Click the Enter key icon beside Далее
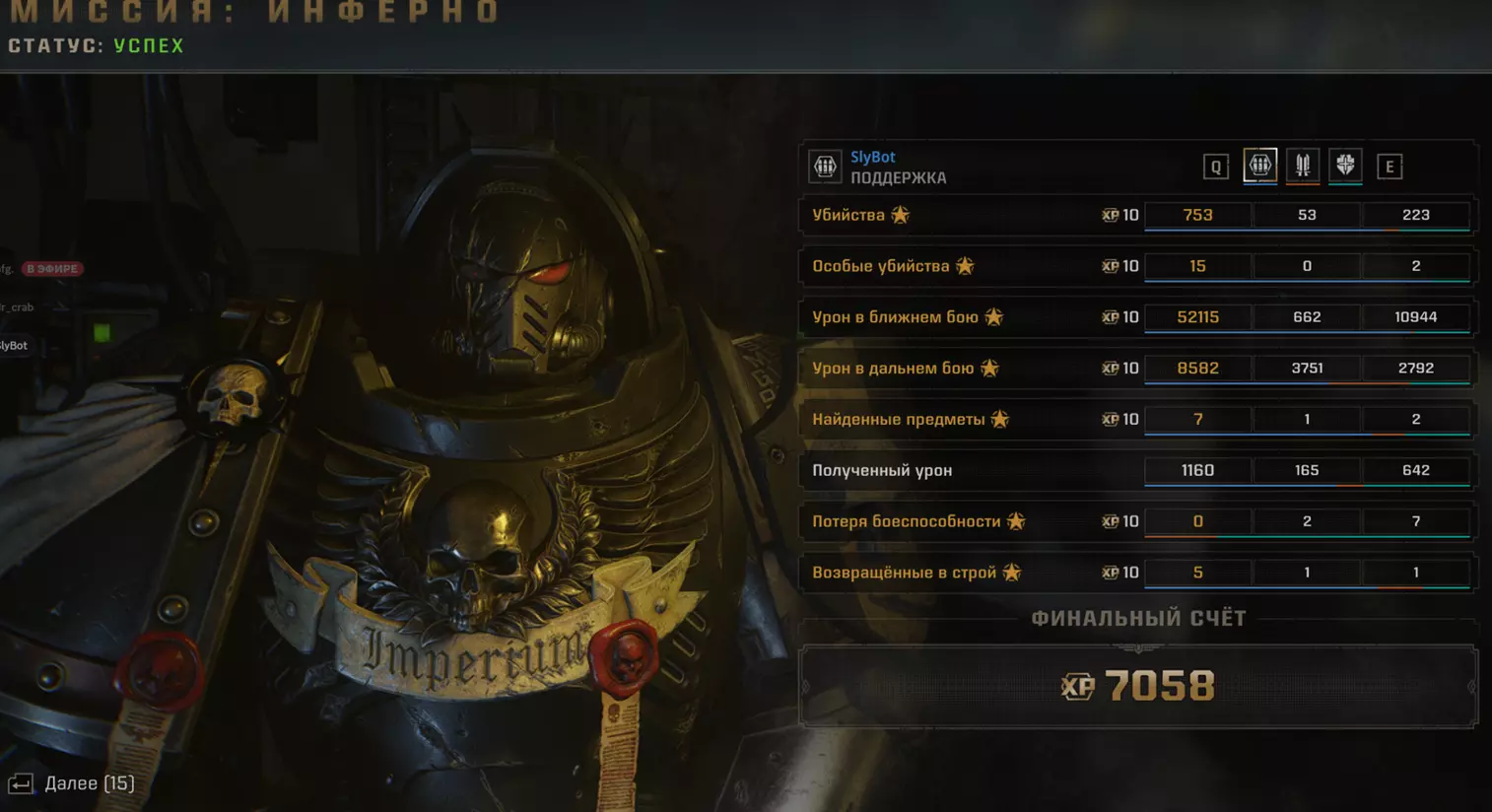This screenshot has width=1492, height=812. click(21, 784)
